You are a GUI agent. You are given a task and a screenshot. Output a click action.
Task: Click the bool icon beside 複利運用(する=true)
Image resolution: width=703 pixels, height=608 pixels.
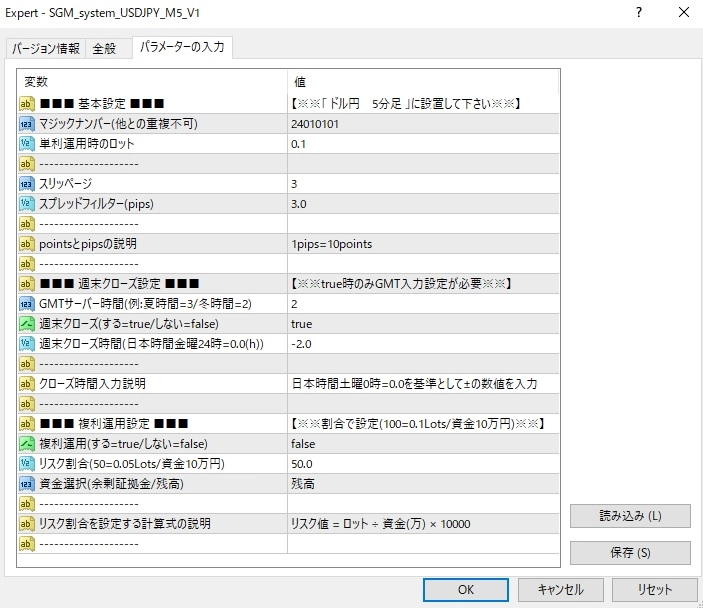[x=26, y=444]
